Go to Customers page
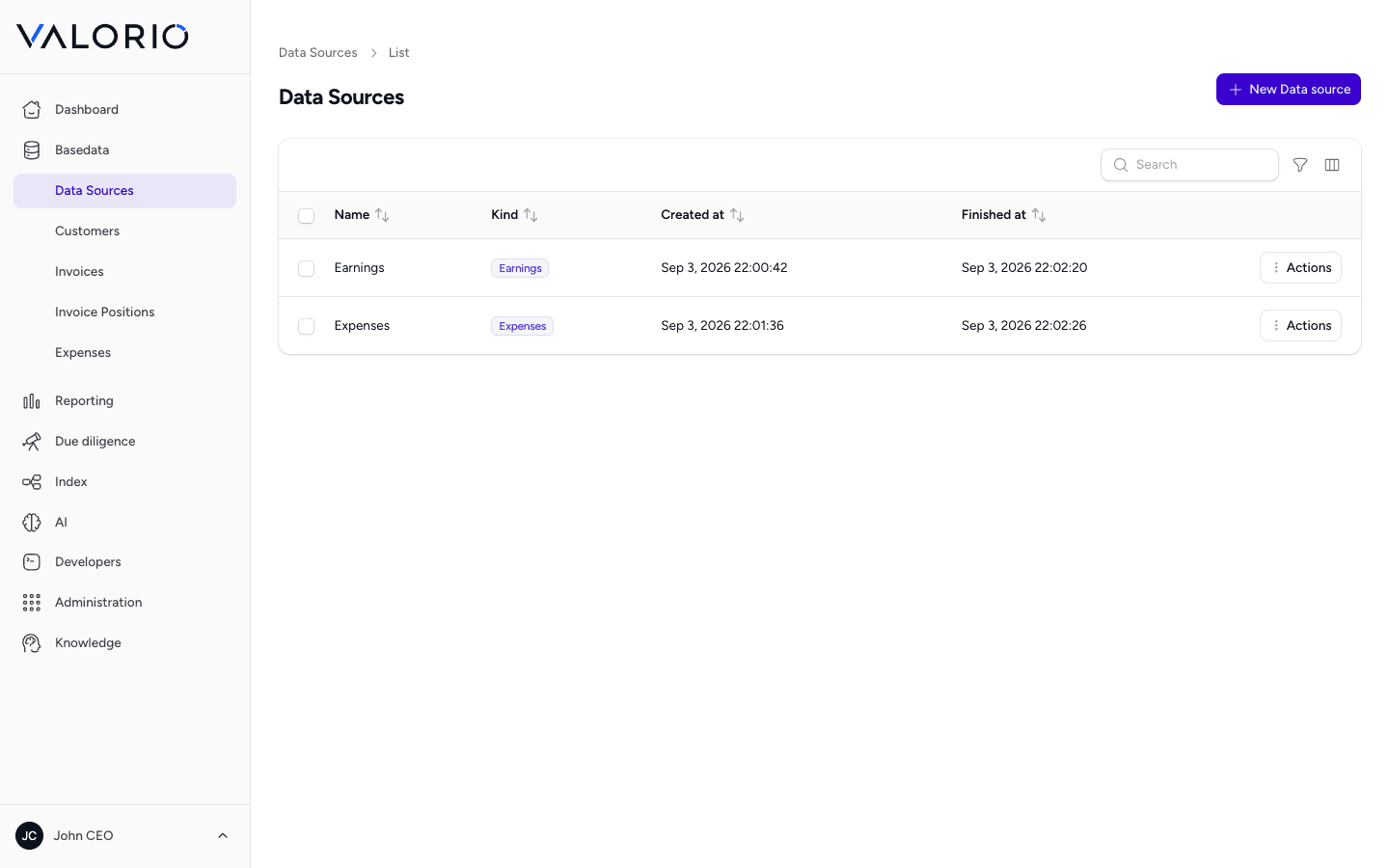This screenshot has height=868, width=1389. click(125, 231)
